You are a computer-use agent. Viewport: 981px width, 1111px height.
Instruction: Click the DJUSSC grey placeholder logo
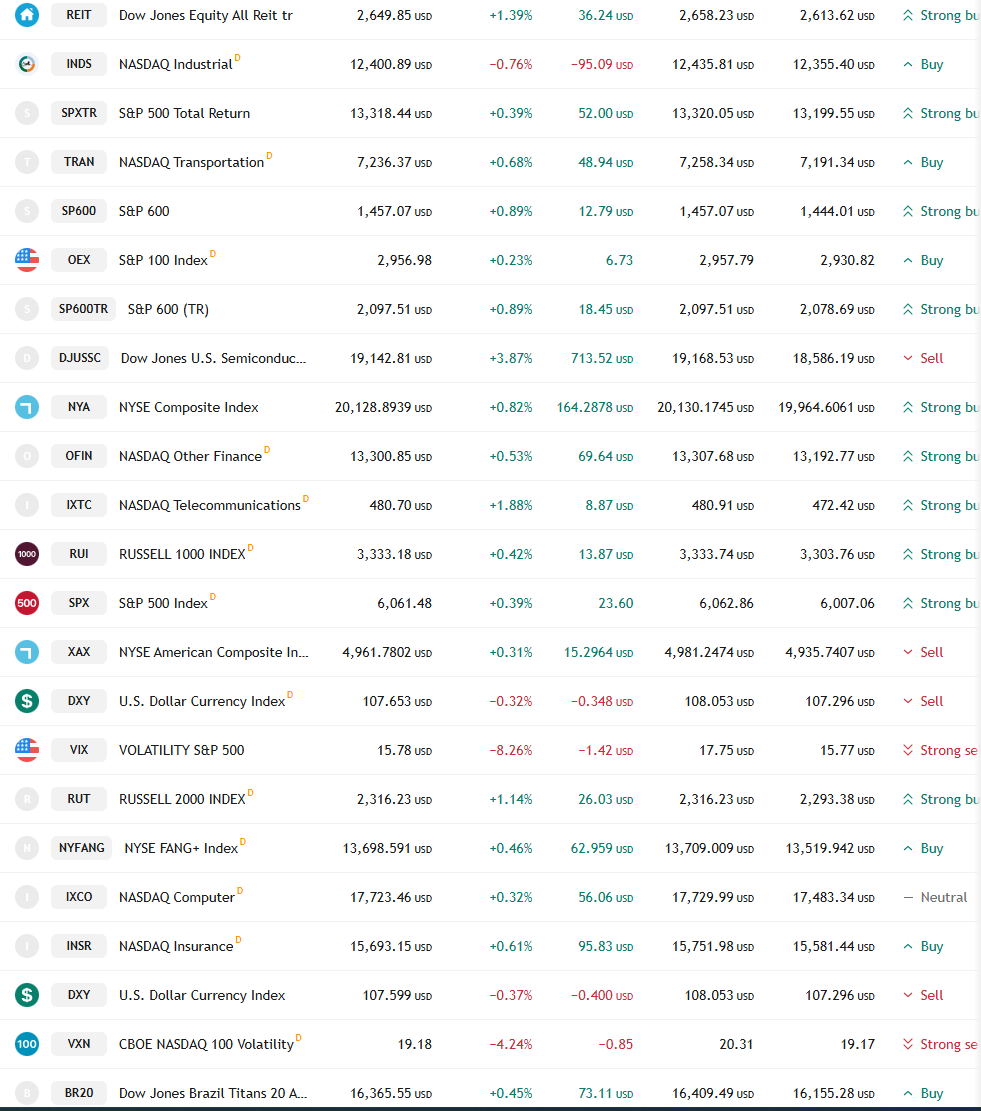(27, 358)
